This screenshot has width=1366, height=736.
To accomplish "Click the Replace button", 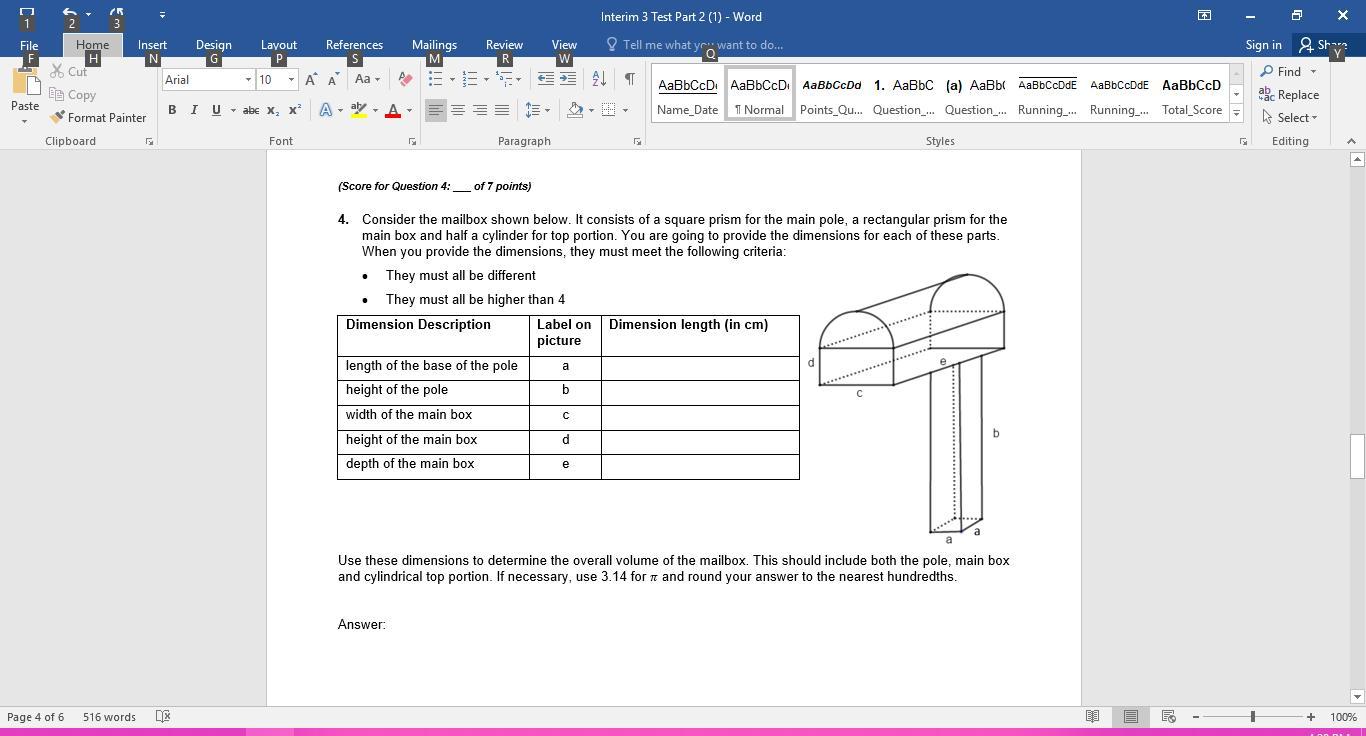I will coord(1289,95).
